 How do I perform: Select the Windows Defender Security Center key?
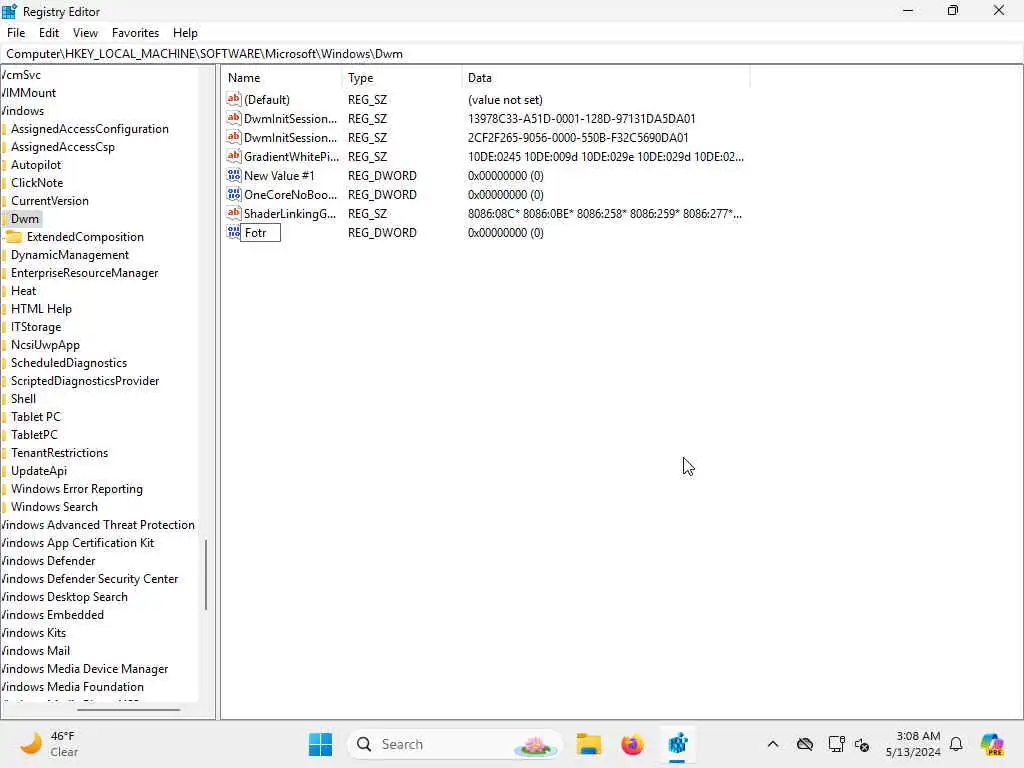coord(89,579)
